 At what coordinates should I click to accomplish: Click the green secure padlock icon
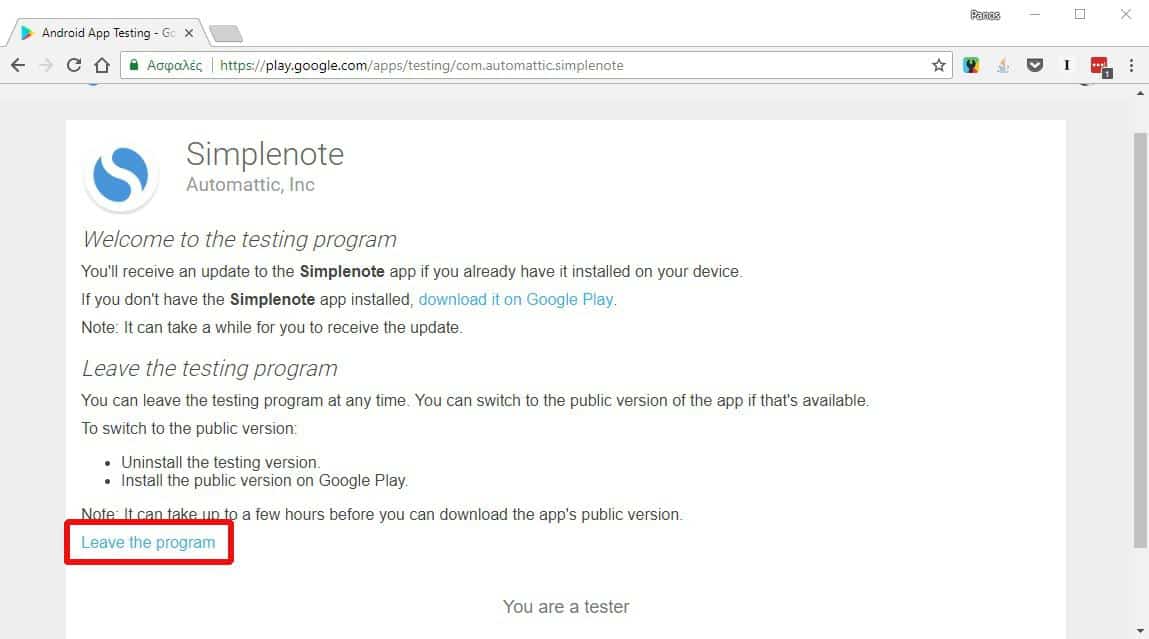pyautogui.click(x=133, y=65)
